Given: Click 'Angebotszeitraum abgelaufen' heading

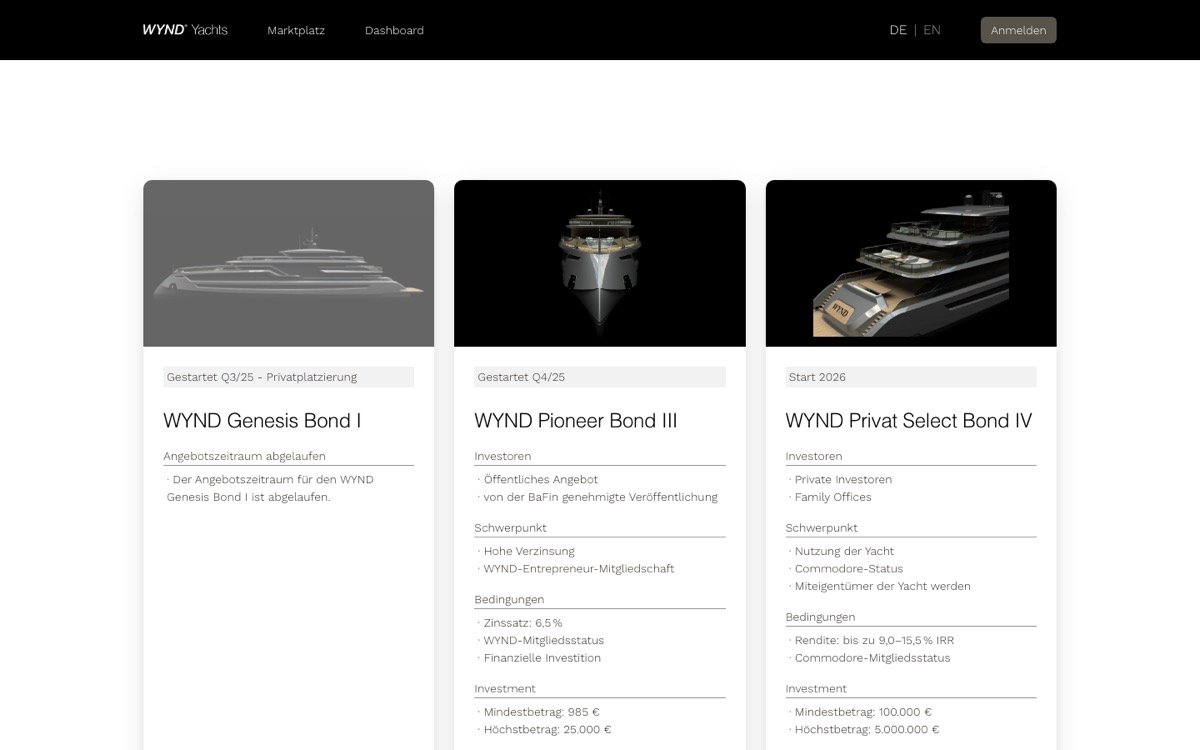Looking at the screenshot, I should (244, 456).
